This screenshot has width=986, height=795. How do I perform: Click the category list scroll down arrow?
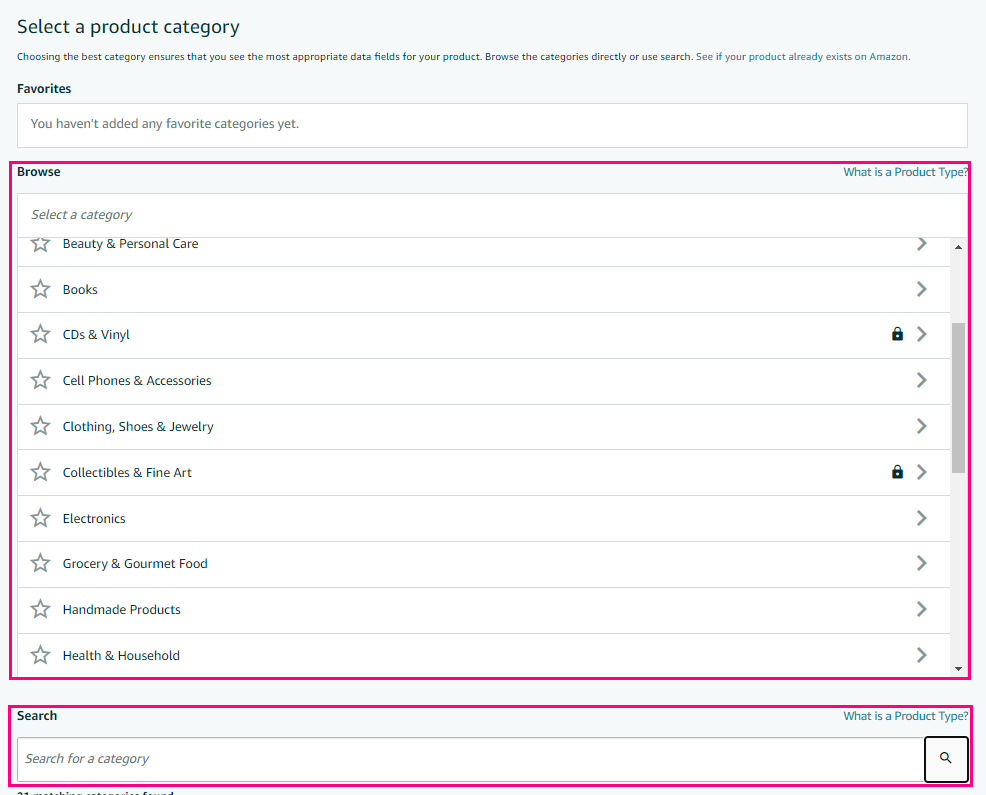coord(958,669)
